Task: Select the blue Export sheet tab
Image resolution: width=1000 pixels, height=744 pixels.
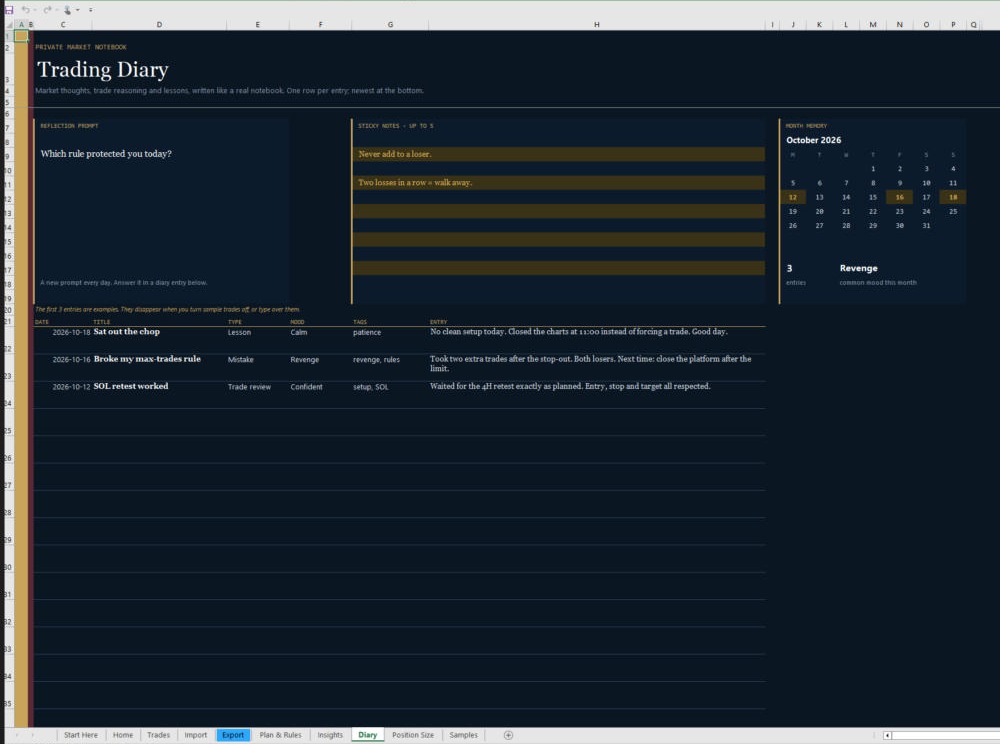Action: [x=233, y=735]
